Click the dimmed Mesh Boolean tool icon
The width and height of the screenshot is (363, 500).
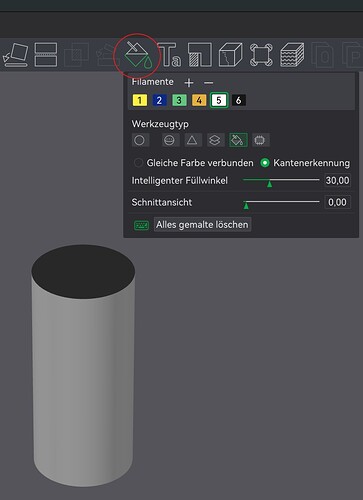76,55
